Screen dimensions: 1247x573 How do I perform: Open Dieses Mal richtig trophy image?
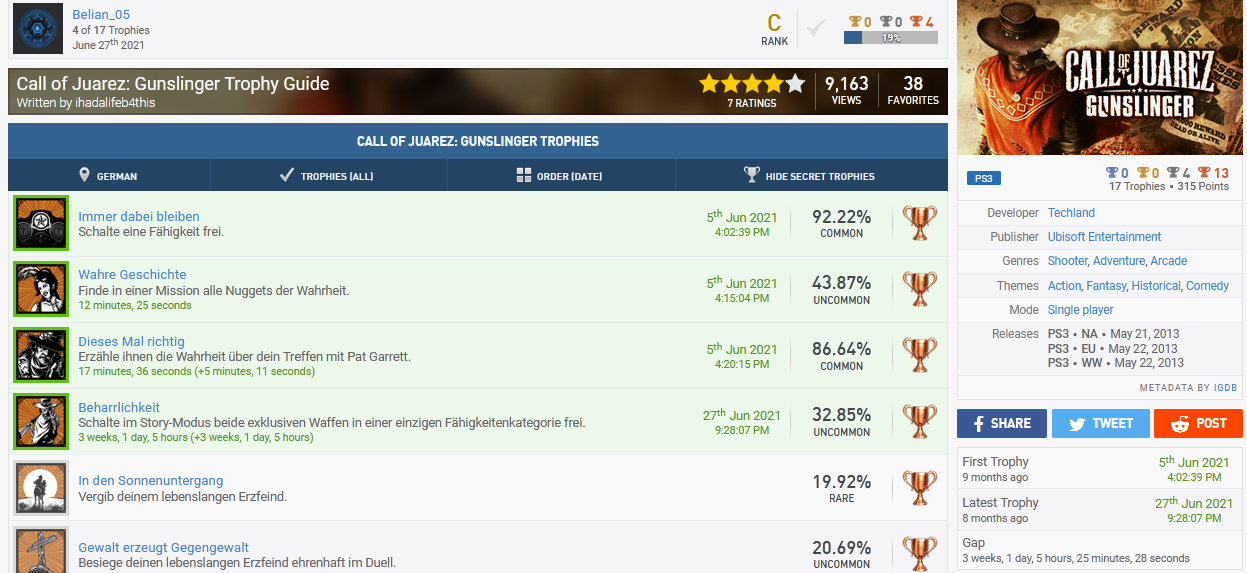coord(41,355)
